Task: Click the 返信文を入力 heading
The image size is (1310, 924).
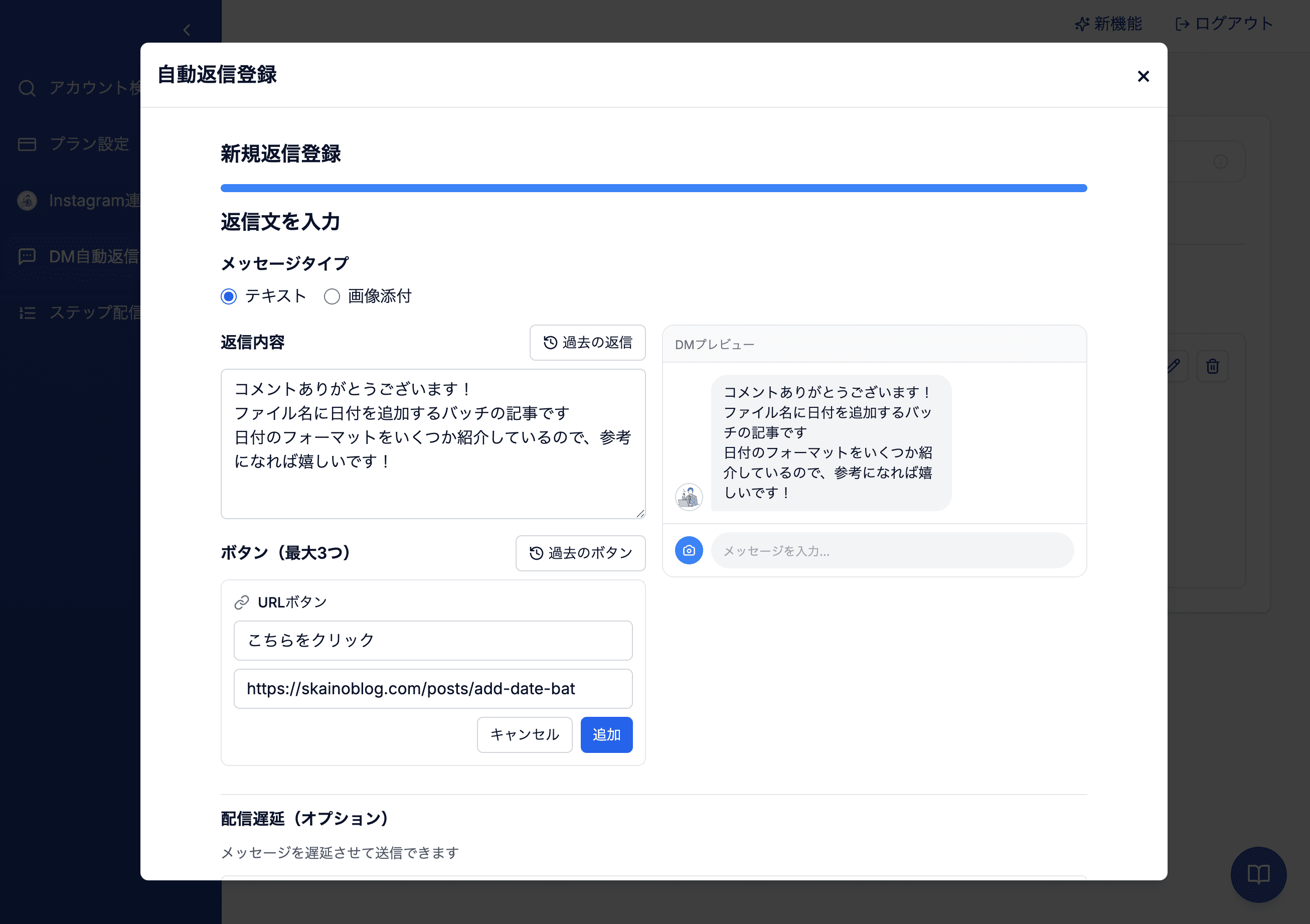Action: [280, 221]
